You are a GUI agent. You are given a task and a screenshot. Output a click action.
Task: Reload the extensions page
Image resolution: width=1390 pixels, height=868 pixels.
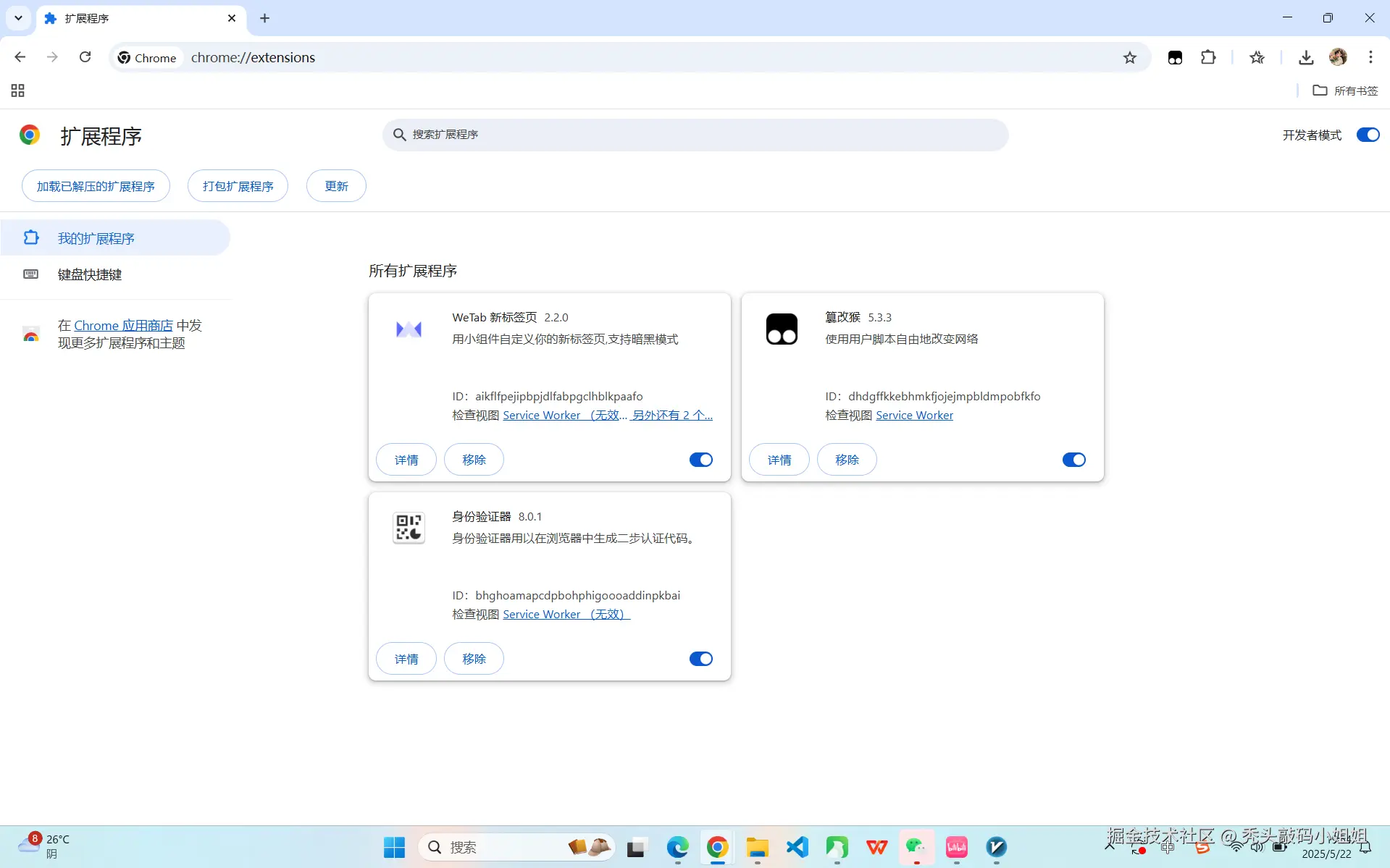(x=85, y=57)
